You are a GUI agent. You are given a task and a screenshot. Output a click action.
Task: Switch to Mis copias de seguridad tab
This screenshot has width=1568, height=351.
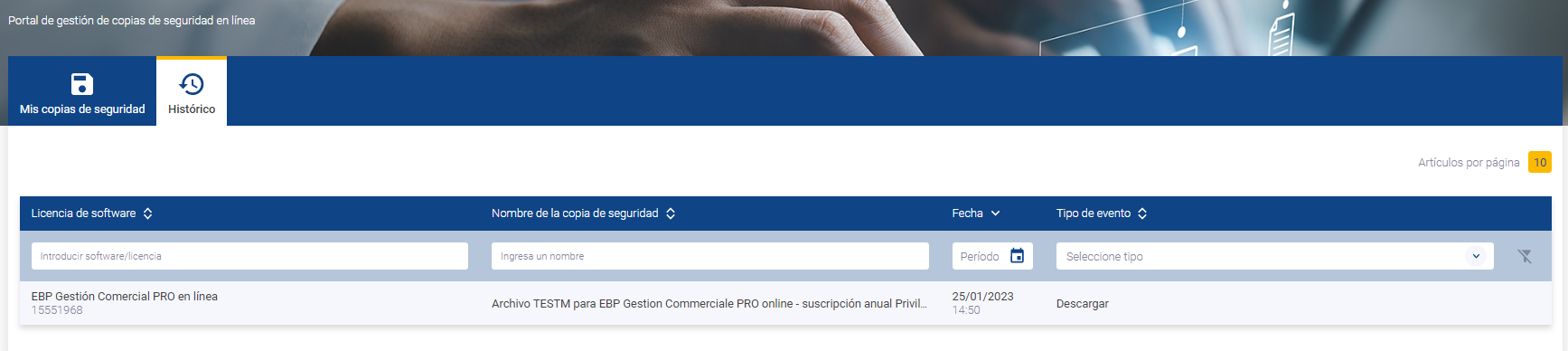click(x=82, y=91)
